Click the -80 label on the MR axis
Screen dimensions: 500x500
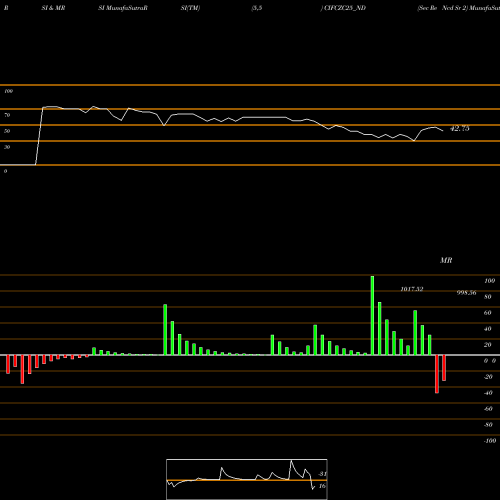tap(488, 425)
